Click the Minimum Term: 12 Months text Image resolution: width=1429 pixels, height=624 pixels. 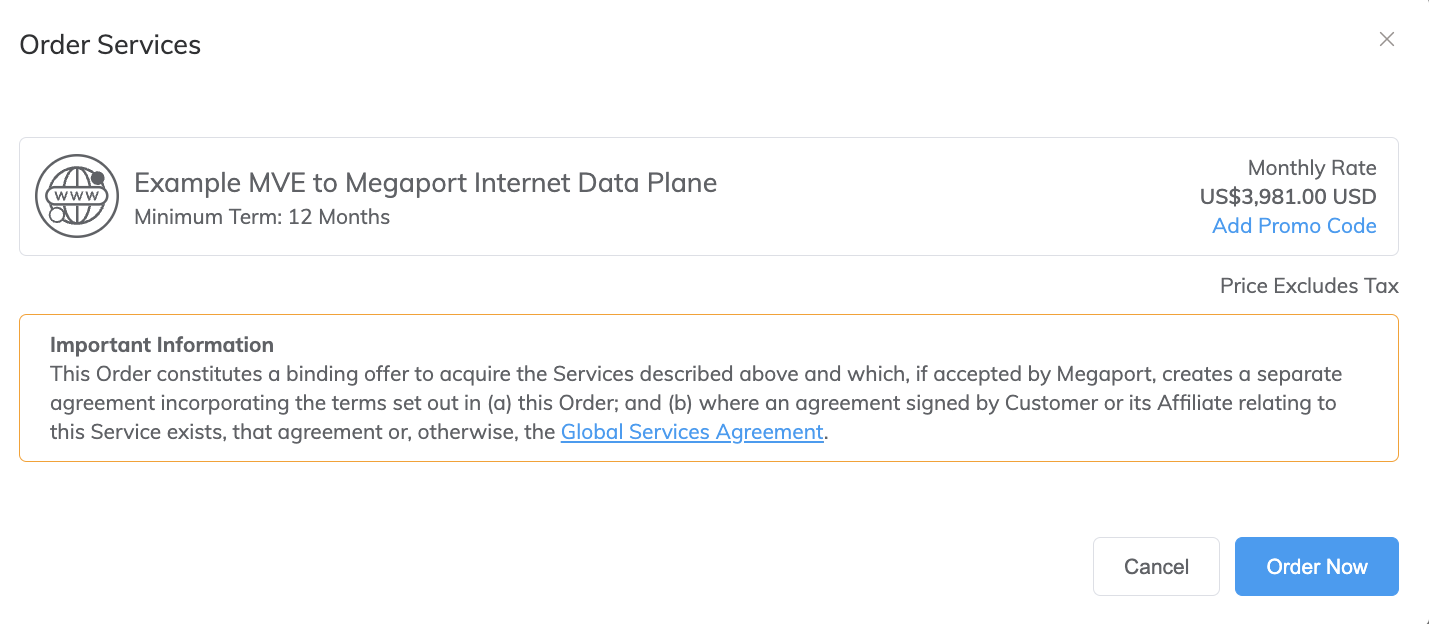262,216
